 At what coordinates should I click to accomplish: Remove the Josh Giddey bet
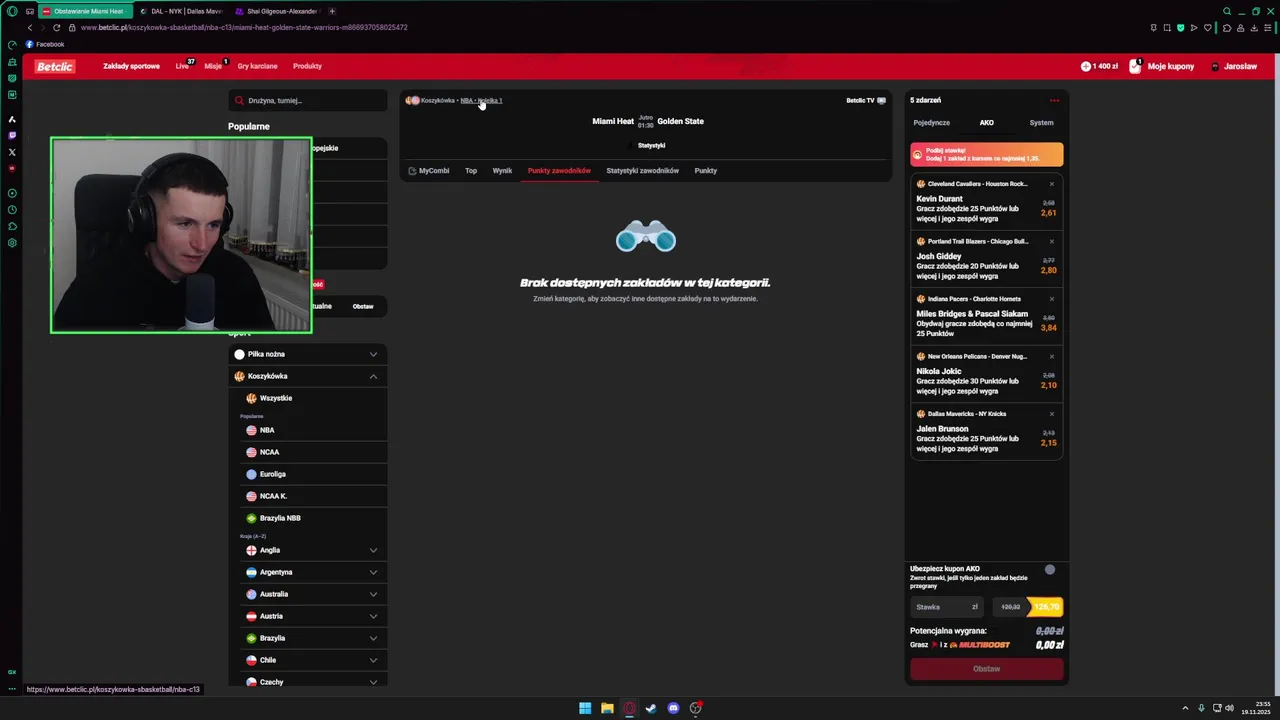coord(1051,241)
